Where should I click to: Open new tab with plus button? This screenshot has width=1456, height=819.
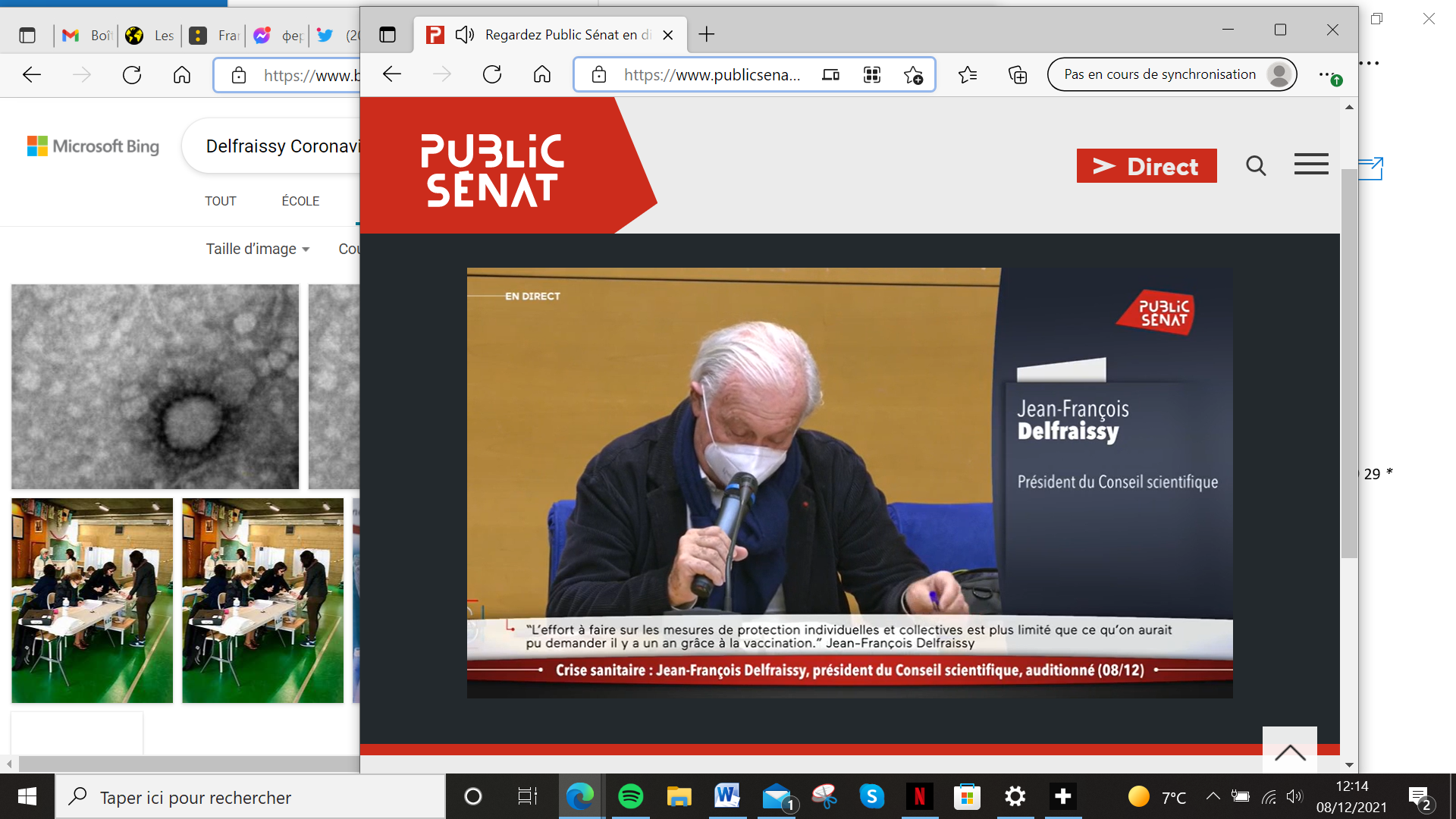706,34
